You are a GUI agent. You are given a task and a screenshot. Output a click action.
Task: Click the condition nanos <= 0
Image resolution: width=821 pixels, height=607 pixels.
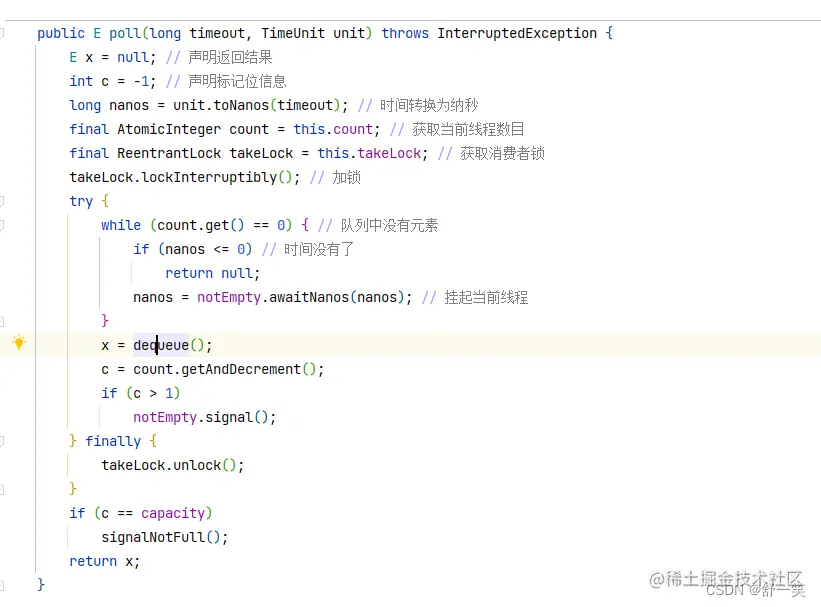[205, 249]
